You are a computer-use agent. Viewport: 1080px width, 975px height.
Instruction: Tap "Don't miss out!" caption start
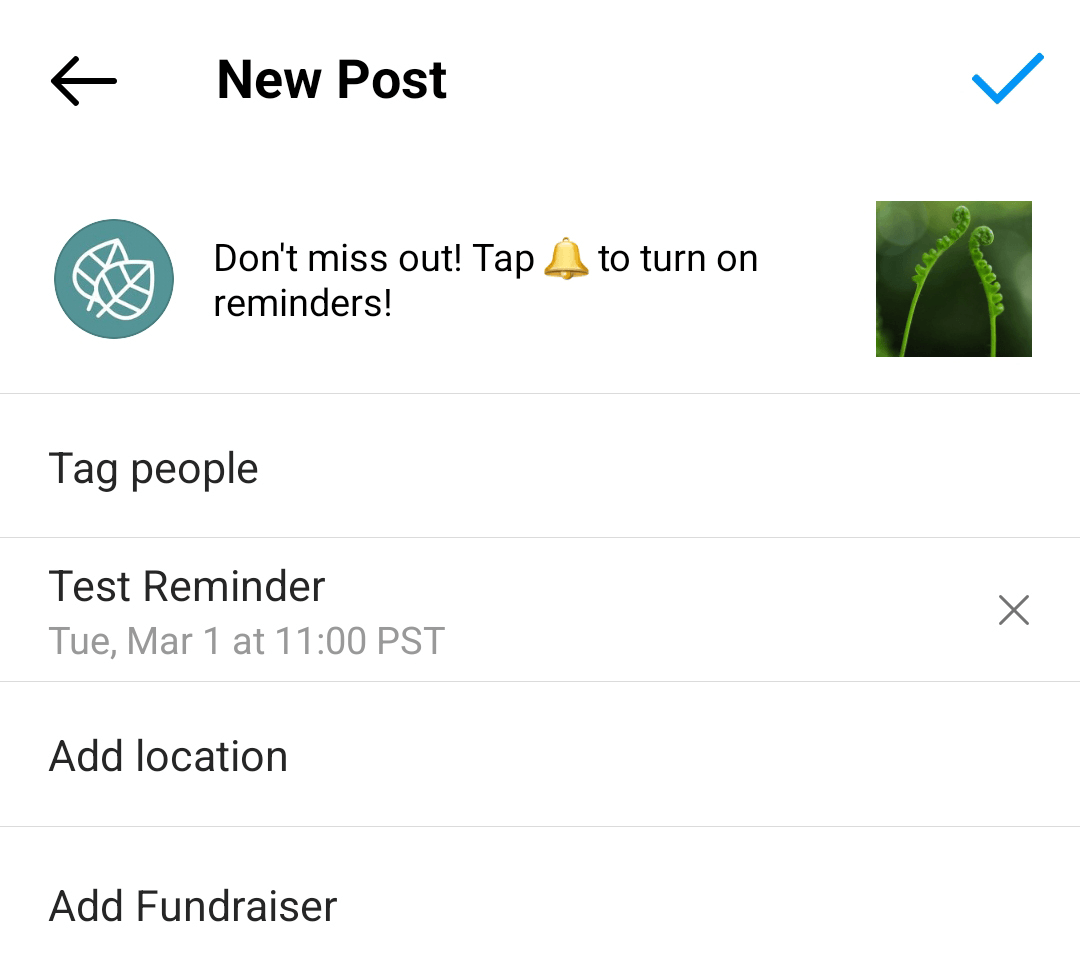tap(338, 259)
